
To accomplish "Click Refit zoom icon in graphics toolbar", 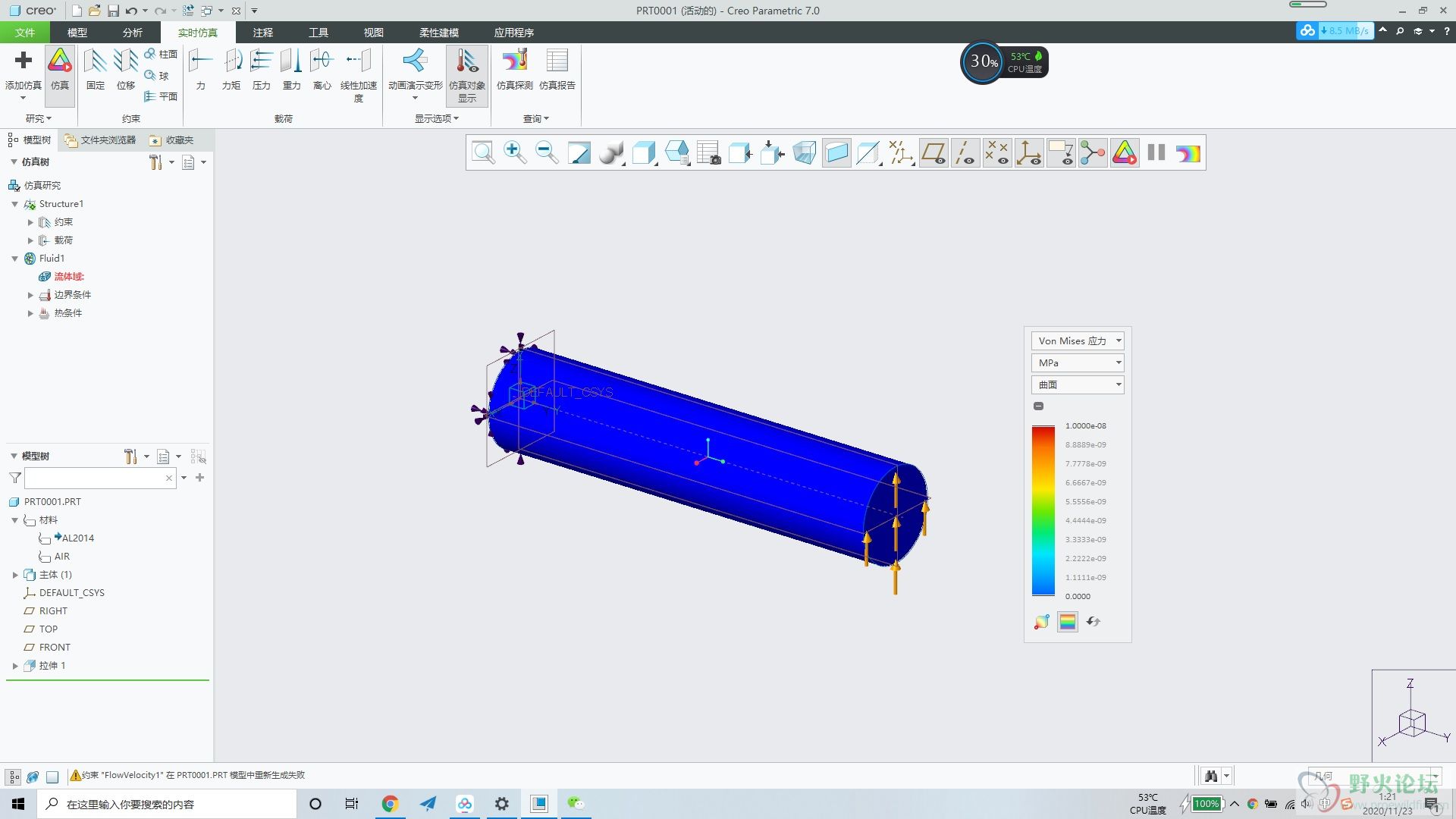I will click(x=483, y=153).
